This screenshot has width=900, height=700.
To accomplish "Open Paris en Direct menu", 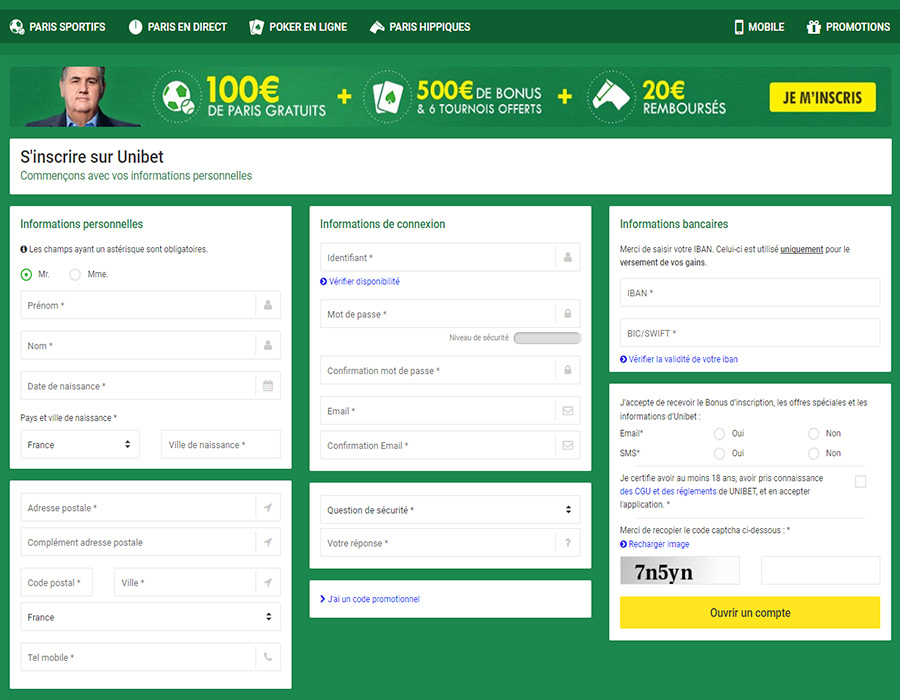I will coord(178,27).
